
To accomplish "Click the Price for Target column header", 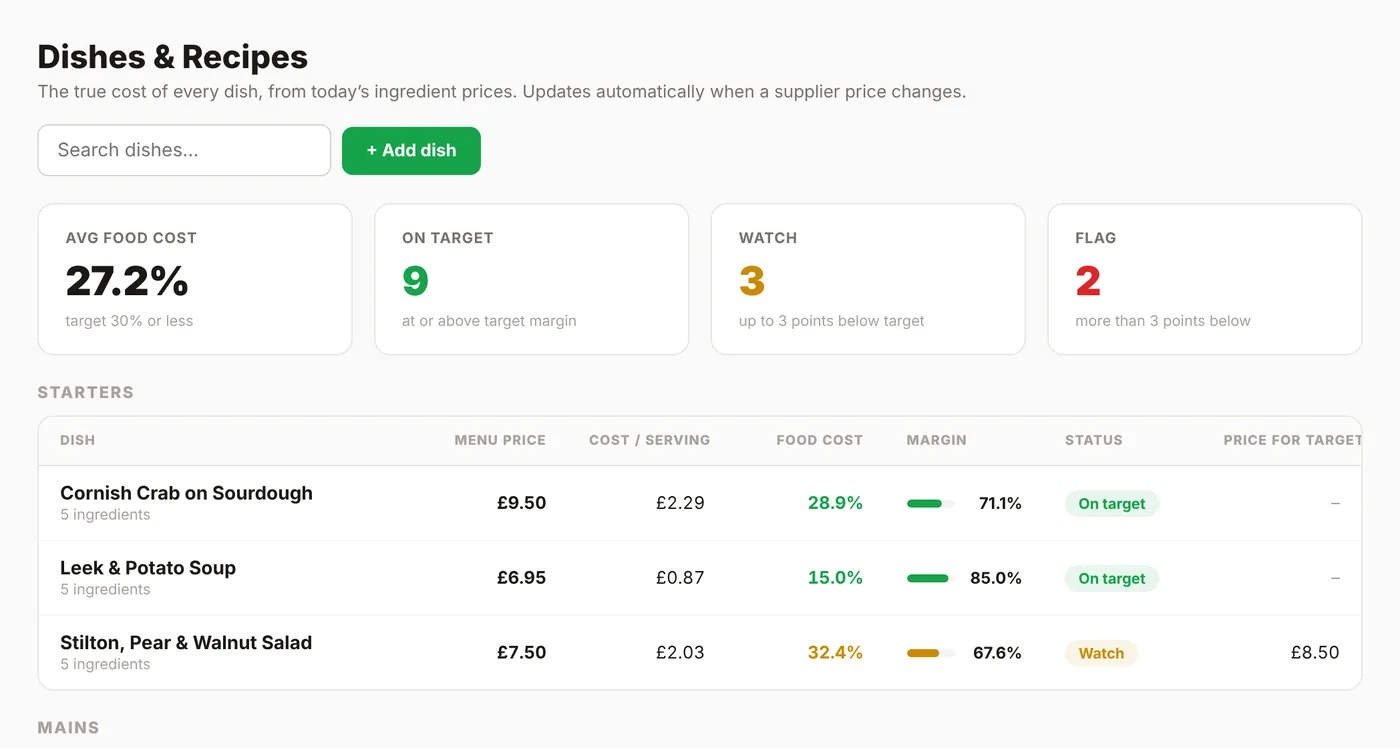I will tap(1292, 440).
